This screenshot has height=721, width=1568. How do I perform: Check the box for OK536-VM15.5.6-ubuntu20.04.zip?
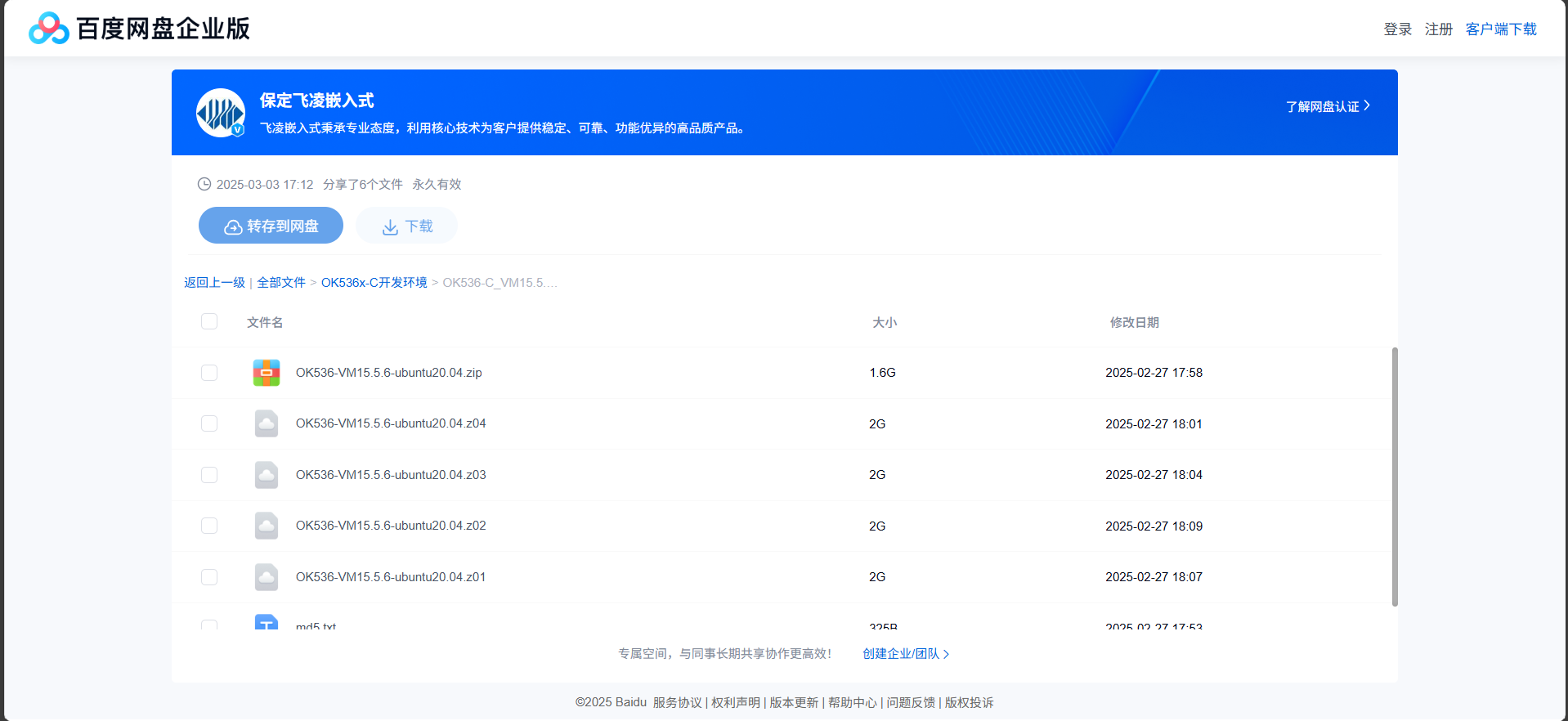click(x=209, y=373)
